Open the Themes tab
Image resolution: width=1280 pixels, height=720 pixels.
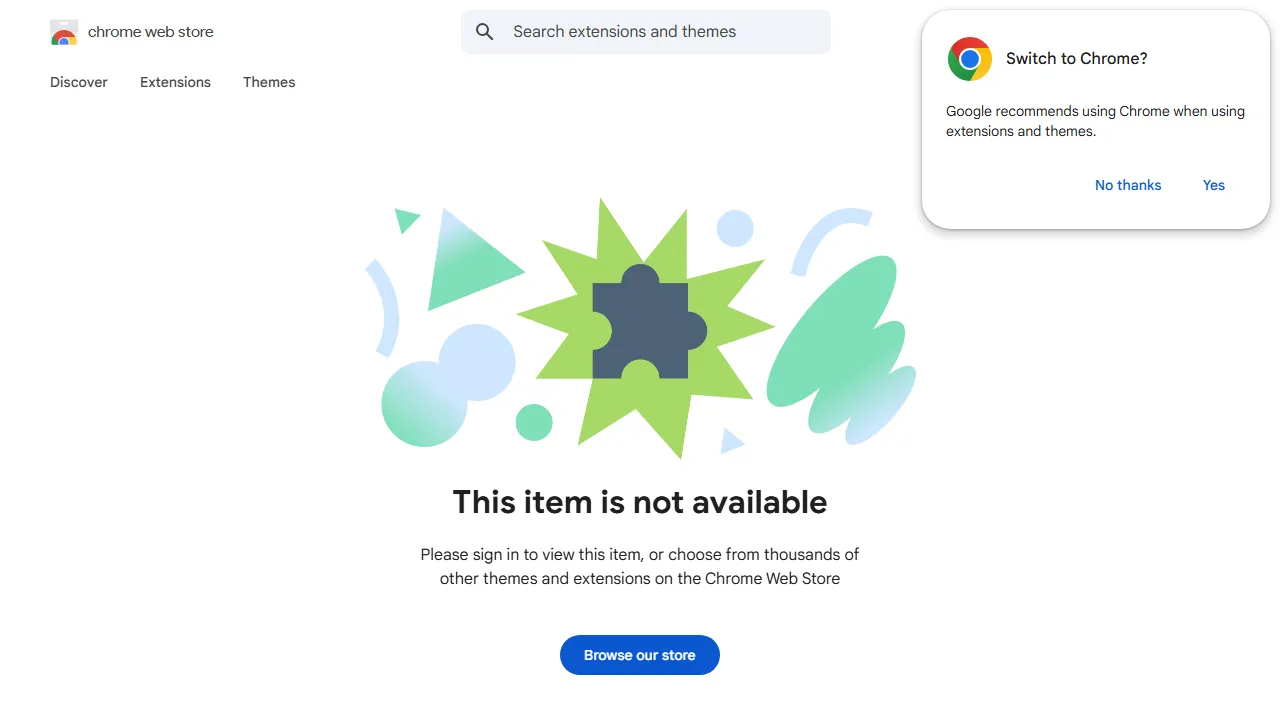click(x=268, y=82)
